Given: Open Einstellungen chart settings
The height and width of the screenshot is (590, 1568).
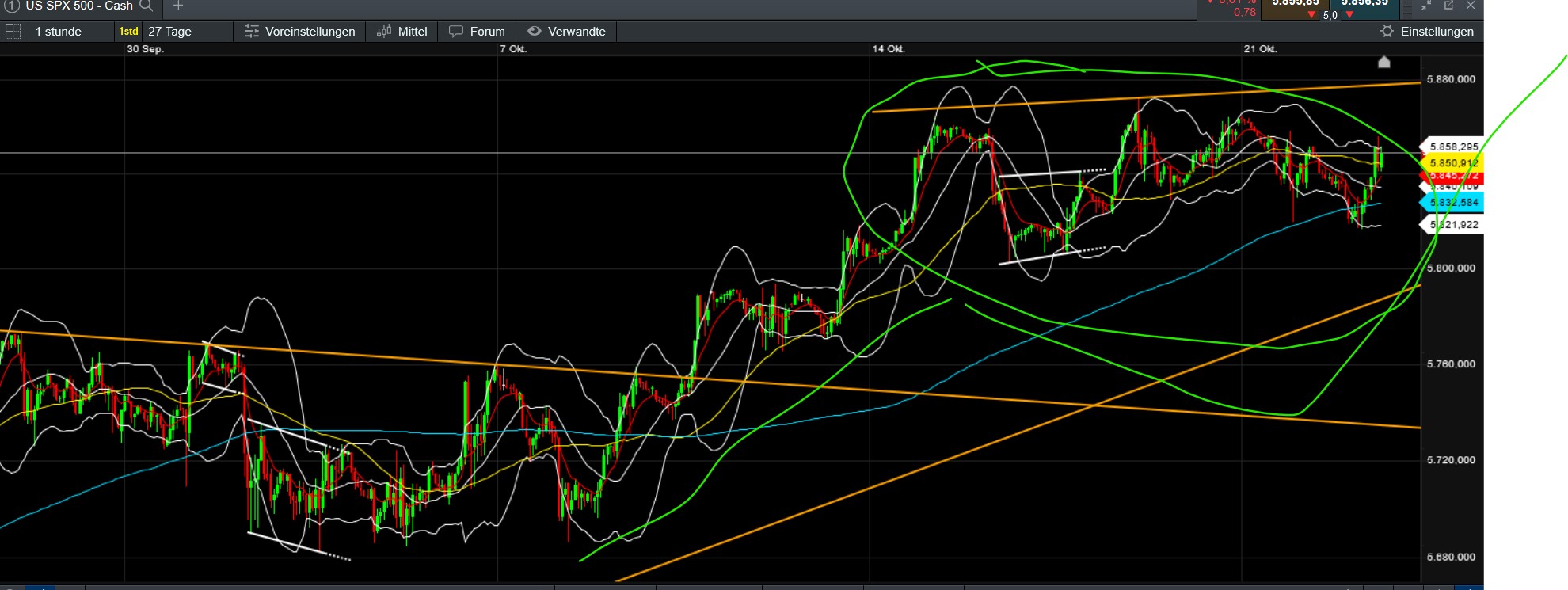Looking at the screenshot, I should [1427, 32].
